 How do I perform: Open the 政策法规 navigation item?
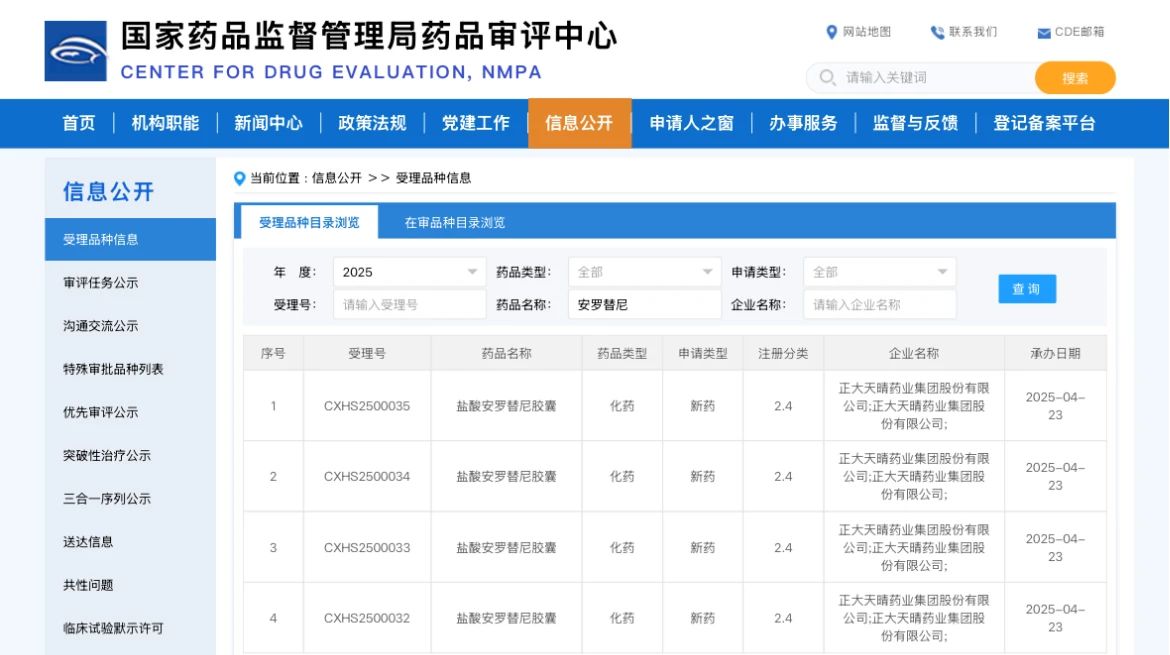372,123
